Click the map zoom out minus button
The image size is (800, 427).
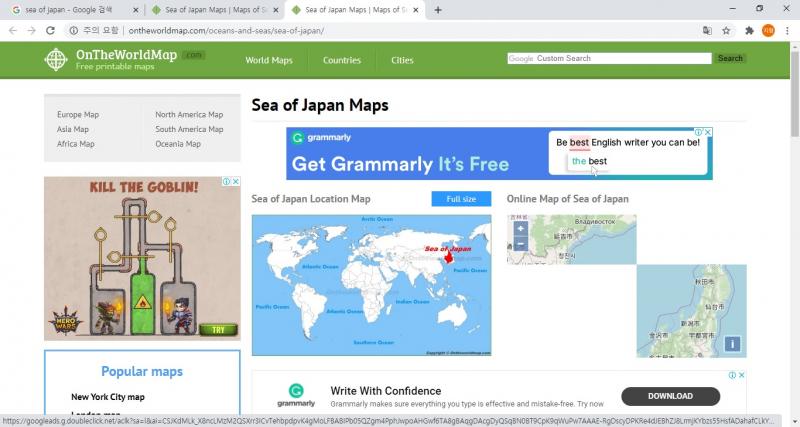(520, 243)
